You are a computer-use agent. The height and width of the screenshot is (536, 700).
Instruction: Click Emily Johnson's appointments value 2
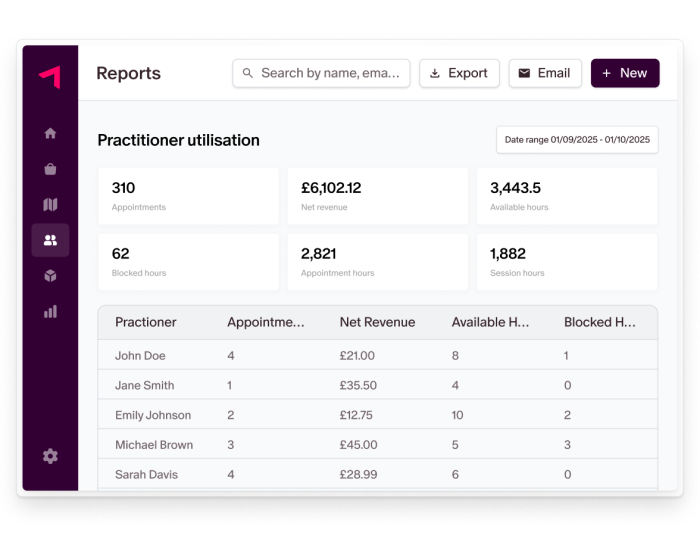click(x=230, y=415)
